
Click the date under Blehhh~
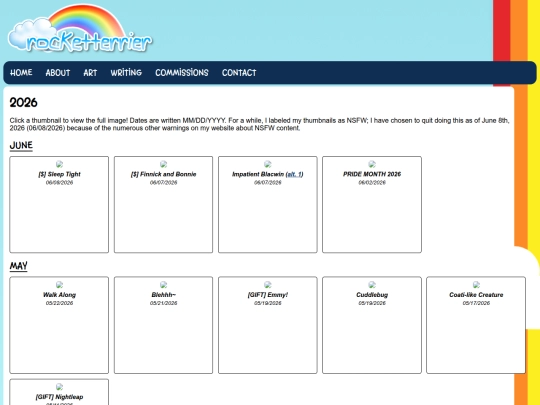164,303
